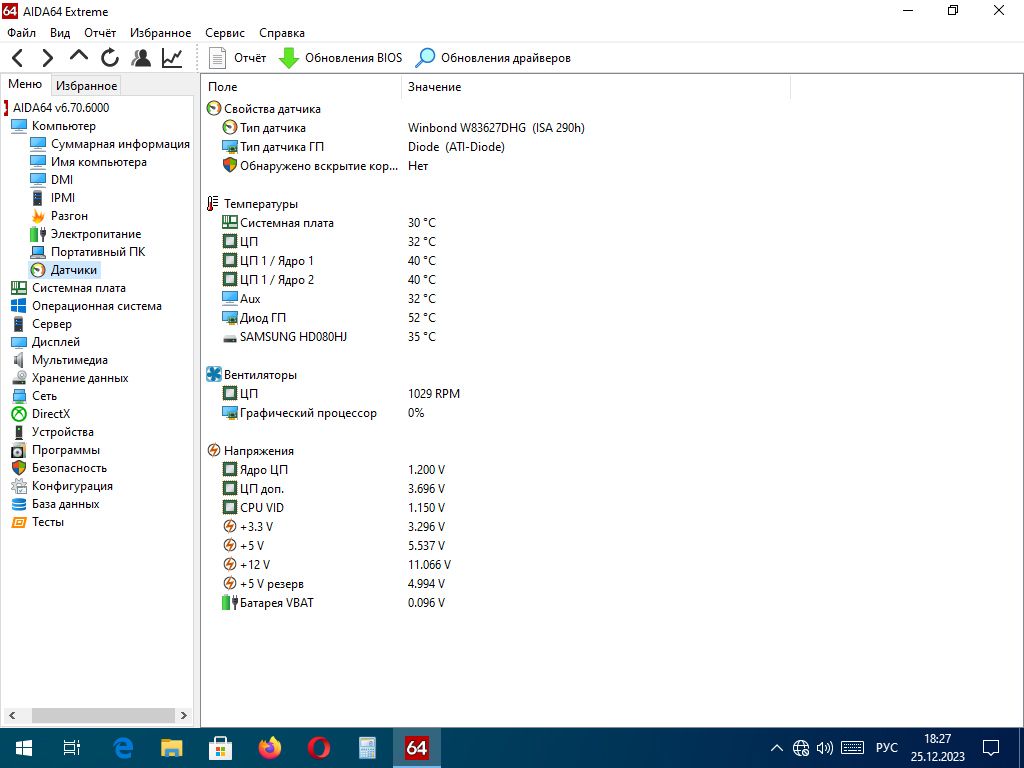Collapse the Компьютер tree node
Screen dimensions: 1024x768
pyautogui.click(x=63, y=126)
